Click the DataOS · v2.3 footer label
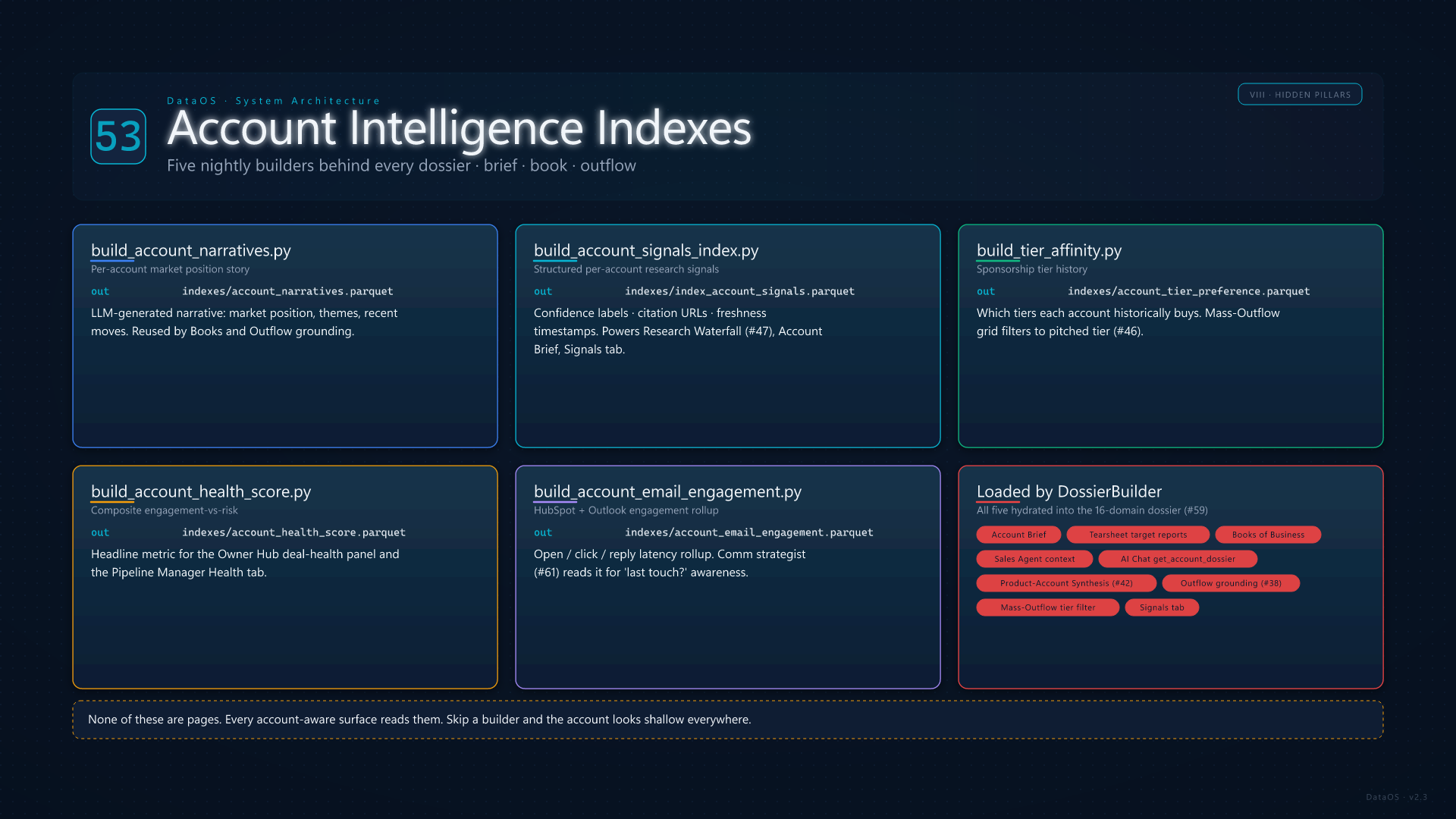This screenshot has width=1456, height=819. click(1396, 797)
